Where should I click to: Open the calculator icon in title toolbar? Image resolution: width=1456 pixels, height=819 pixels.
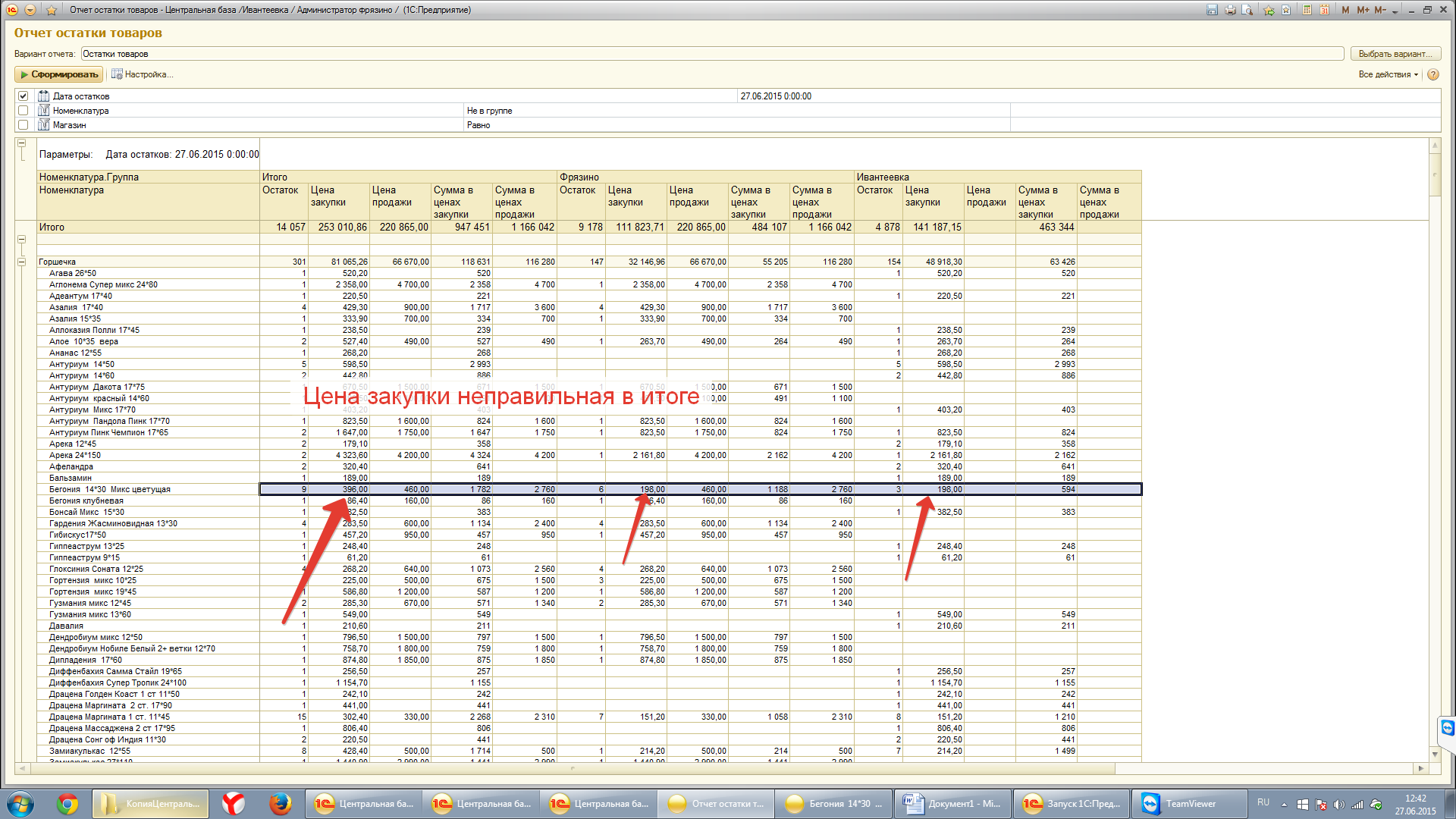(1307, 10)
